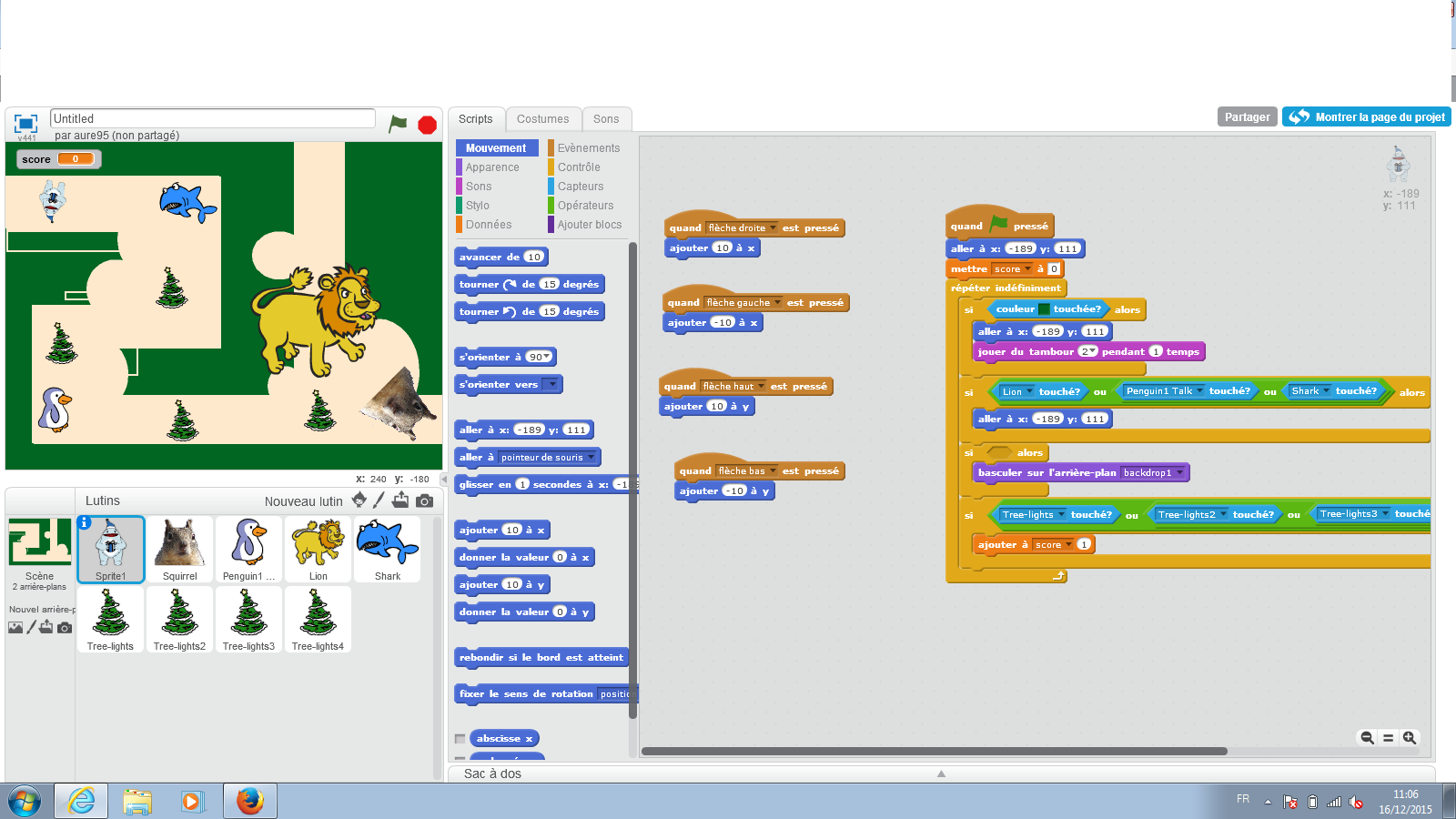The height and width of the screenshot is (819, 1456).
Task: Open the "s'orienter vers" target dropdown
Action: tap(551, 385)
